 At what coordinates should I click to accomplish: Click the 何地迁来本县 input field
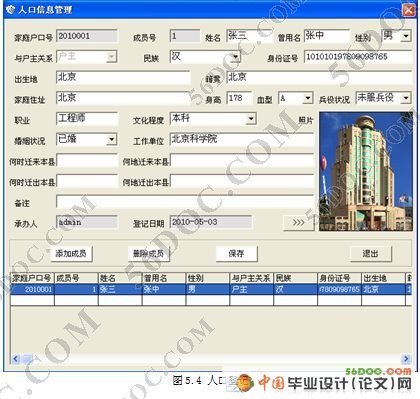pyautogui.click(x=242, y=160)
